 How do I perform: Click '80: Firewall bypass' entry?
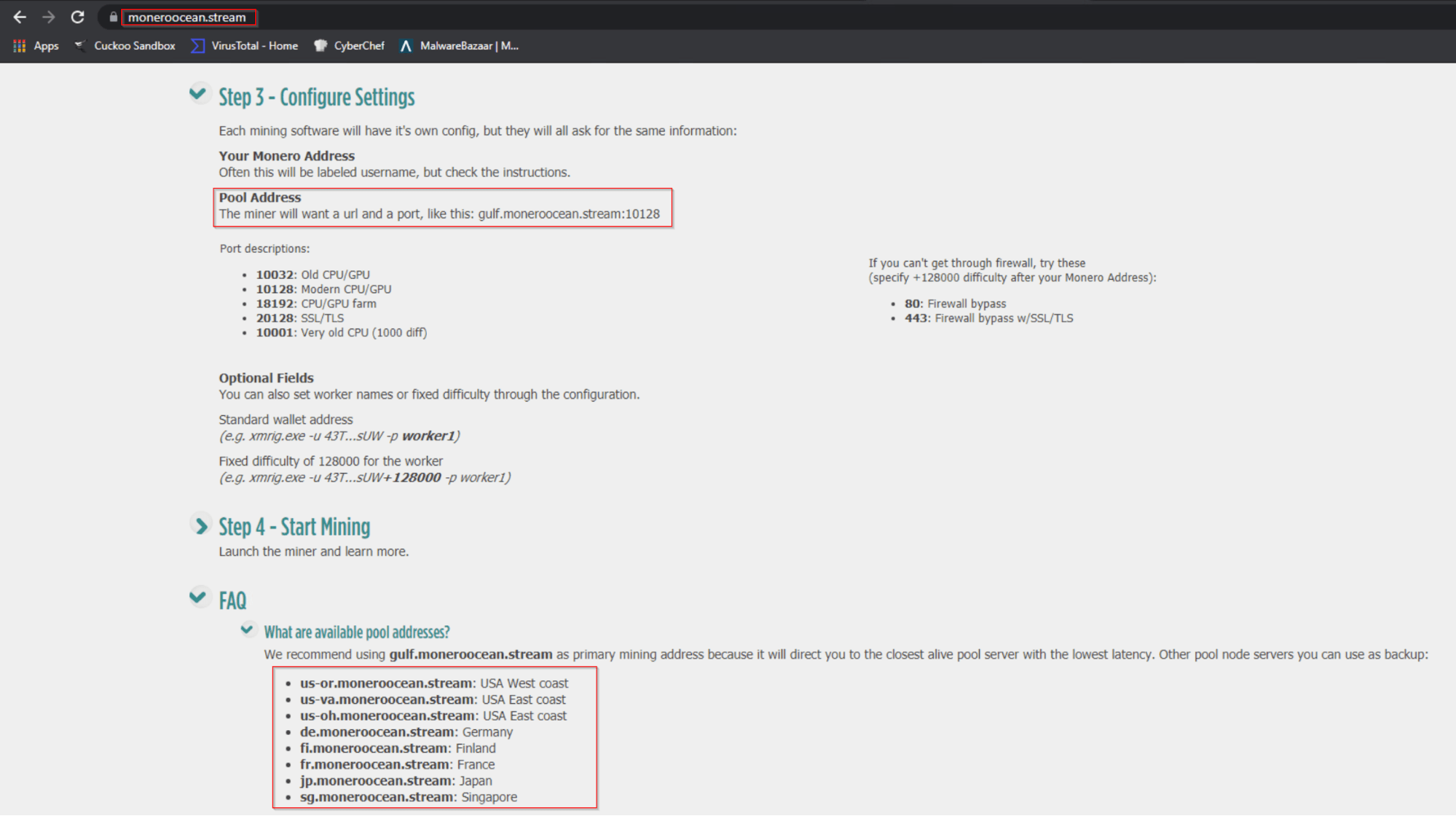tap(956, 304)
